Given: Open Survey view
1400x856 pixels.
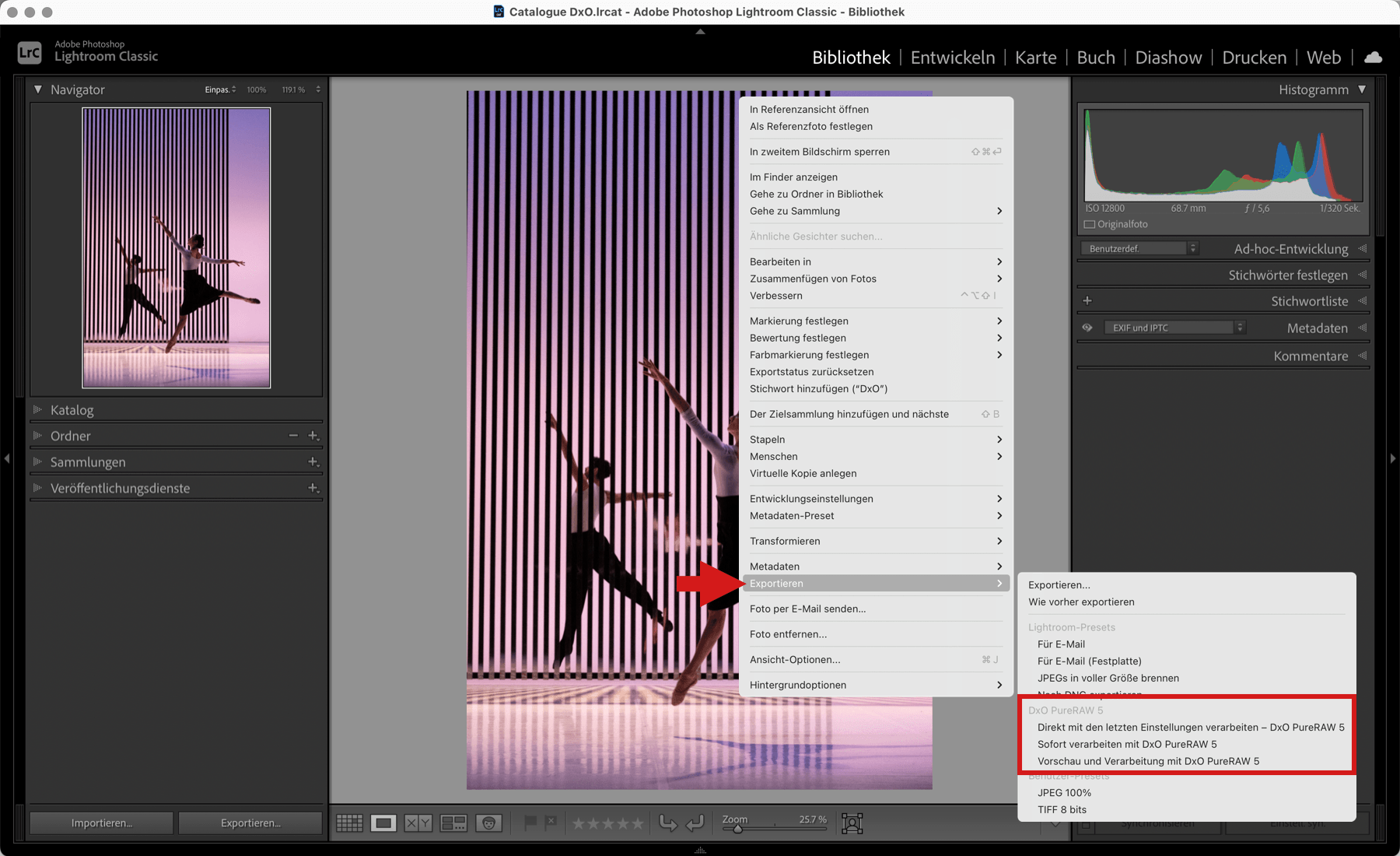Looking at the screenshot, I should click(x=453, y=823).
